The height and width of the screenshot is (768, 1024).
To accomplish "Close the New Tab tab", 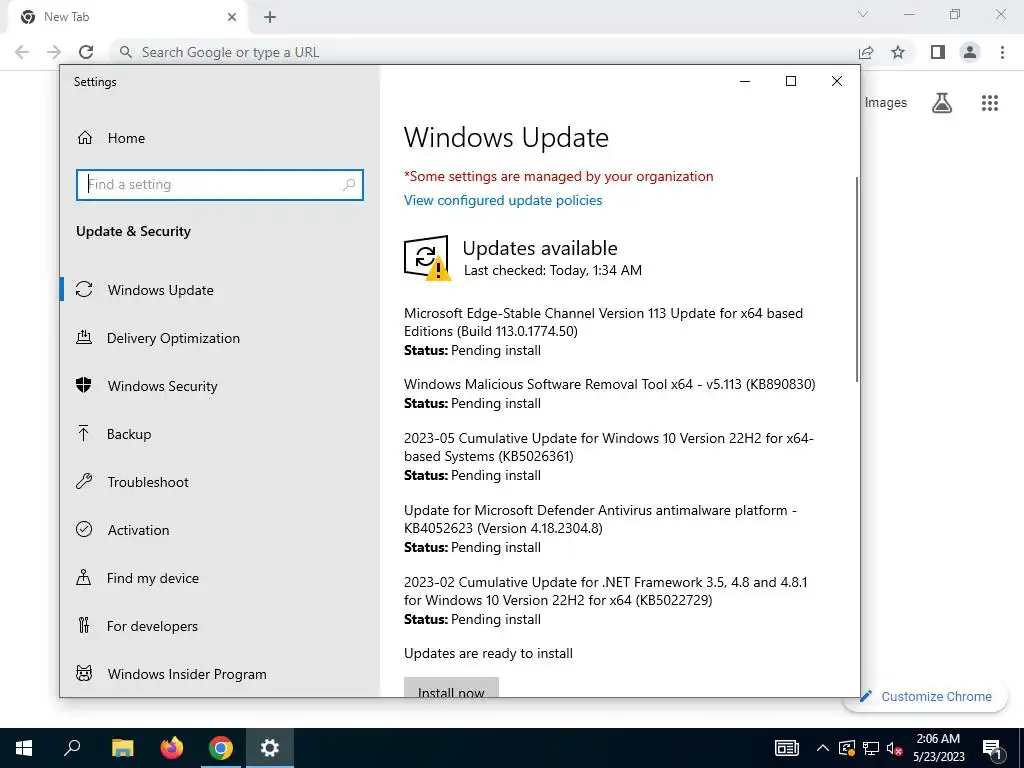I will pyautogui.click(x=232, y=17).
